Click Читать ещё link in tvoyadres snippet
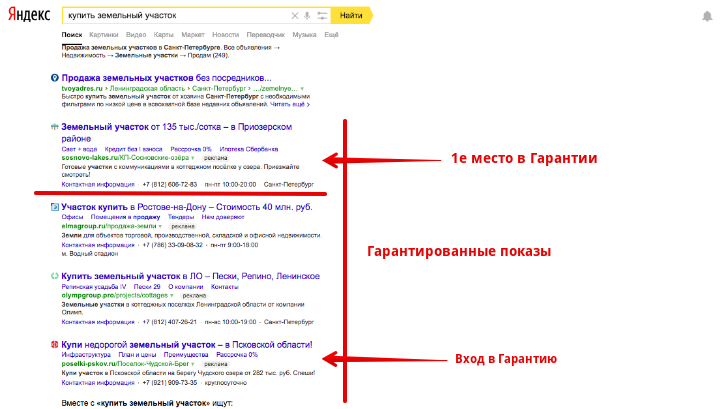 289,104
